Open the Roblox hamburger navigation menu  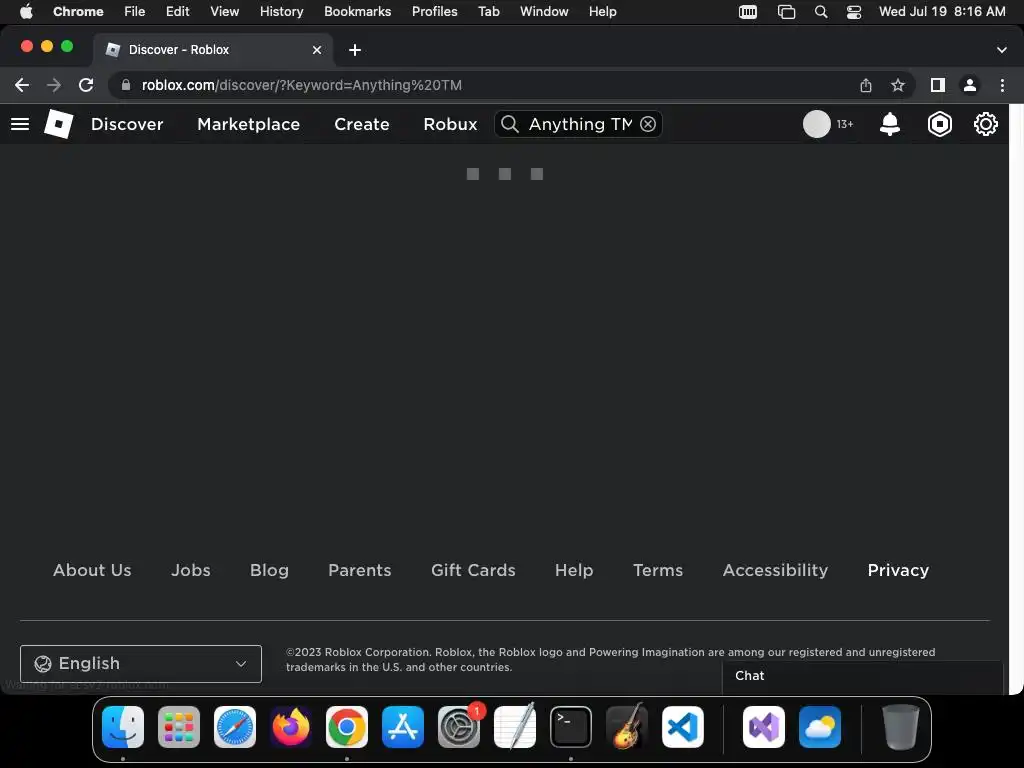coord(20,124)
